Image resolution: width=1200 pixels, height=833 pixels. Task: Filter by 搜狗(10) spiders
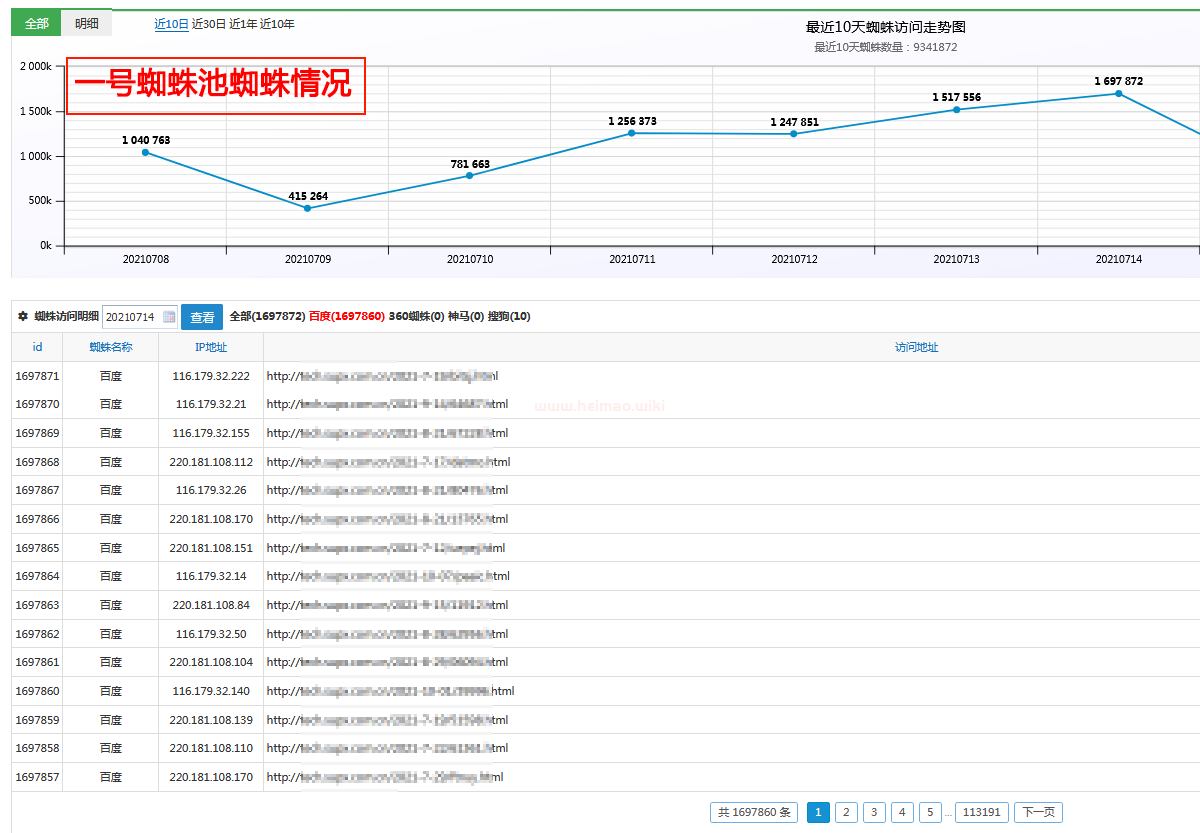pyautogui.click(x=509, y=316)
